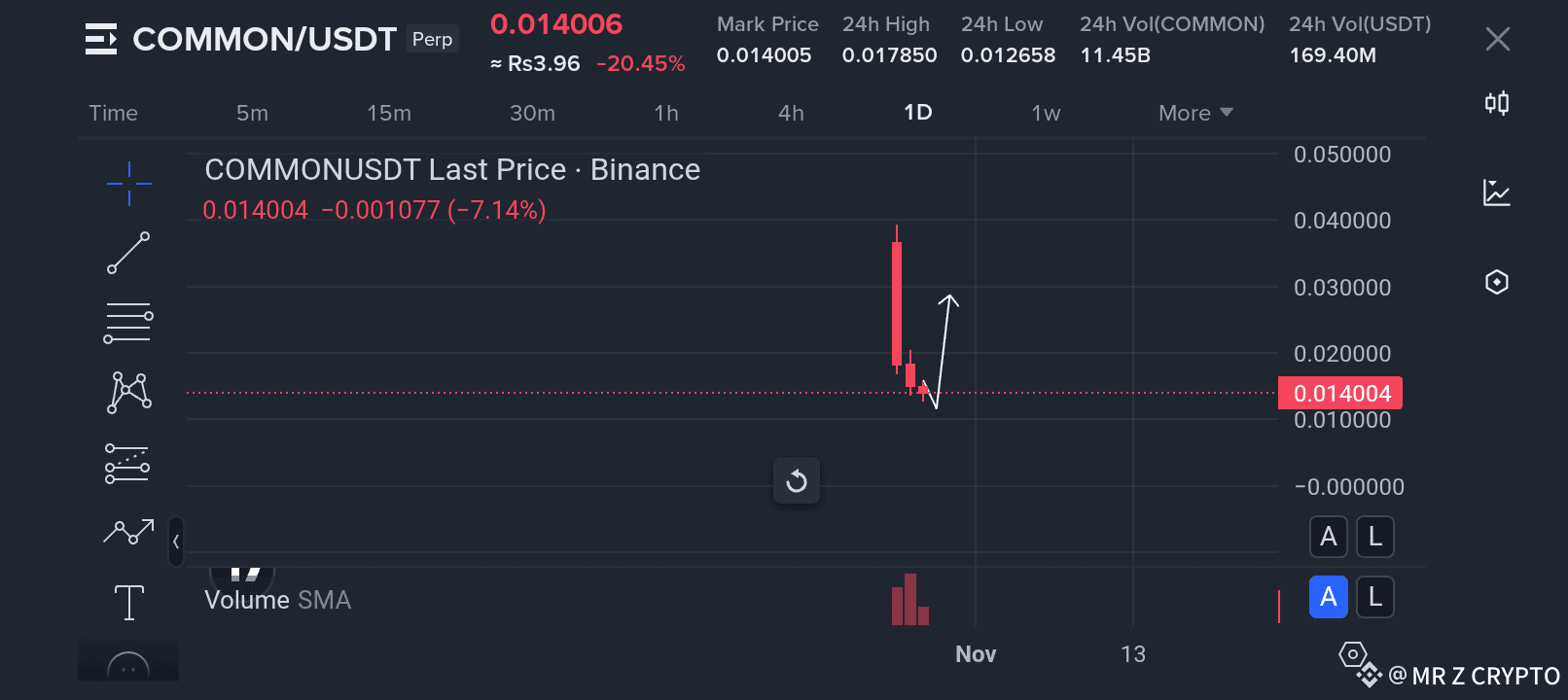Open the candlestick chart style icon
Viewport: 1568px width, 700px height.
pyautogui.click(x=1497, y=103)
